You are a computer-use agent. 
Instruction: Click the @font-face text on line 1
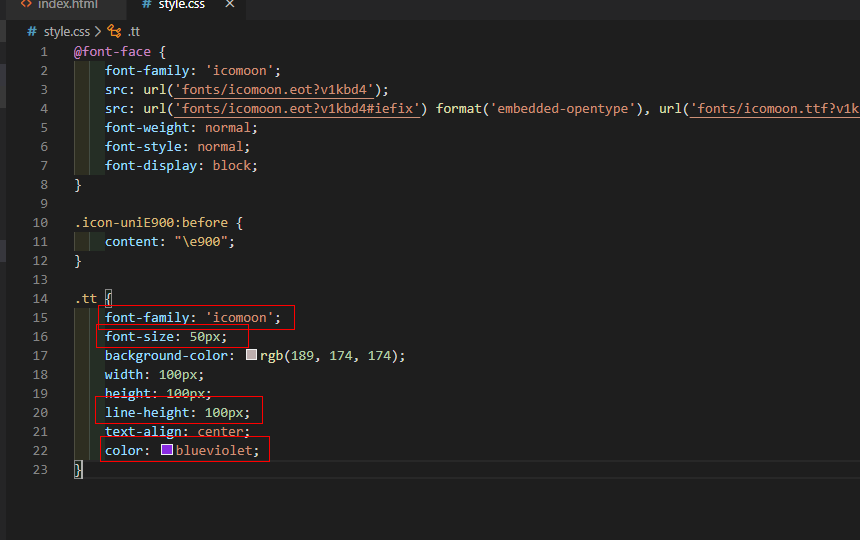pos(112,52)
